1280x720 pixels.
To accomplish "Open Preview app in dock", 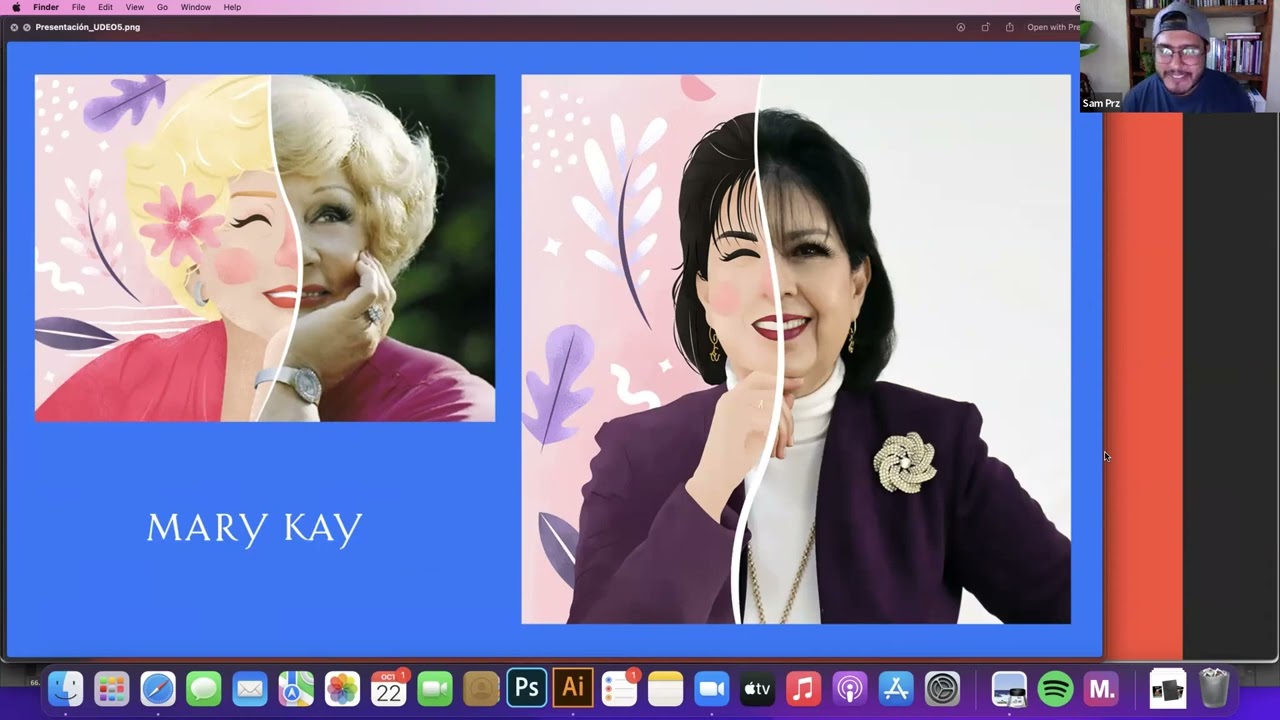I will [1009, 688].
